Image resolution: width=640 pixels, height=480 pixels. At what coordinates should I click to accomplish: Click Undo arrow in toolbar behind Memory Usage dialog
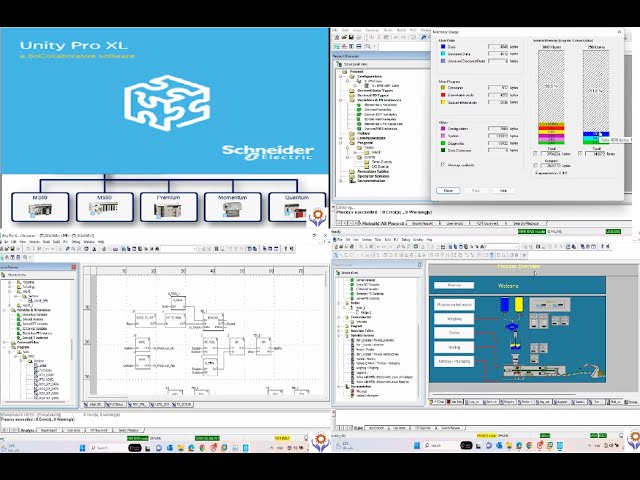(396, 37)
